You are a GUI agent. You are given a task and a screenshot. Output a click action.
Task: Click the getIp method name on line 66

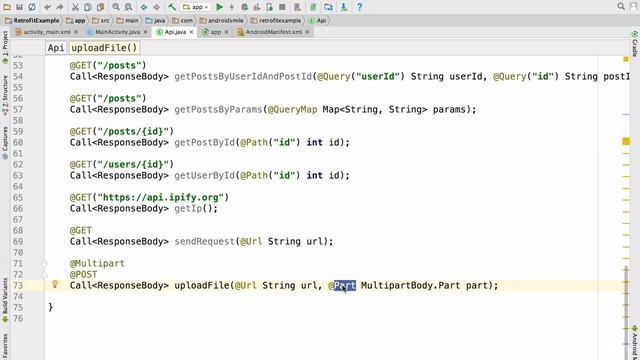(x=188, y=209)
